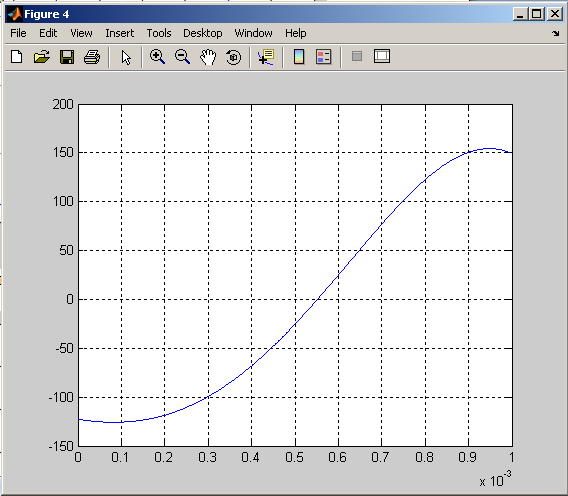
Task: Click Hide Plot Tools icon
Action: point(357,56)
